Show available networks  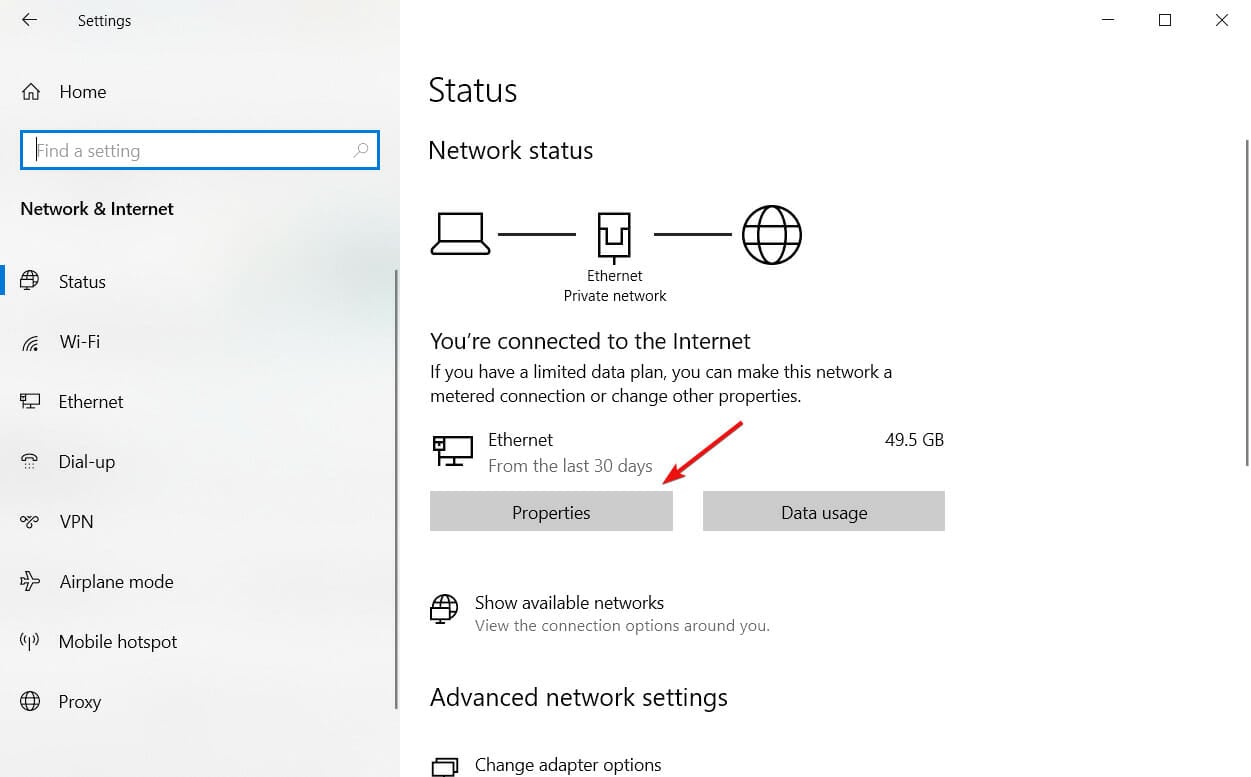pyautogui.click(x=569, y=603)
